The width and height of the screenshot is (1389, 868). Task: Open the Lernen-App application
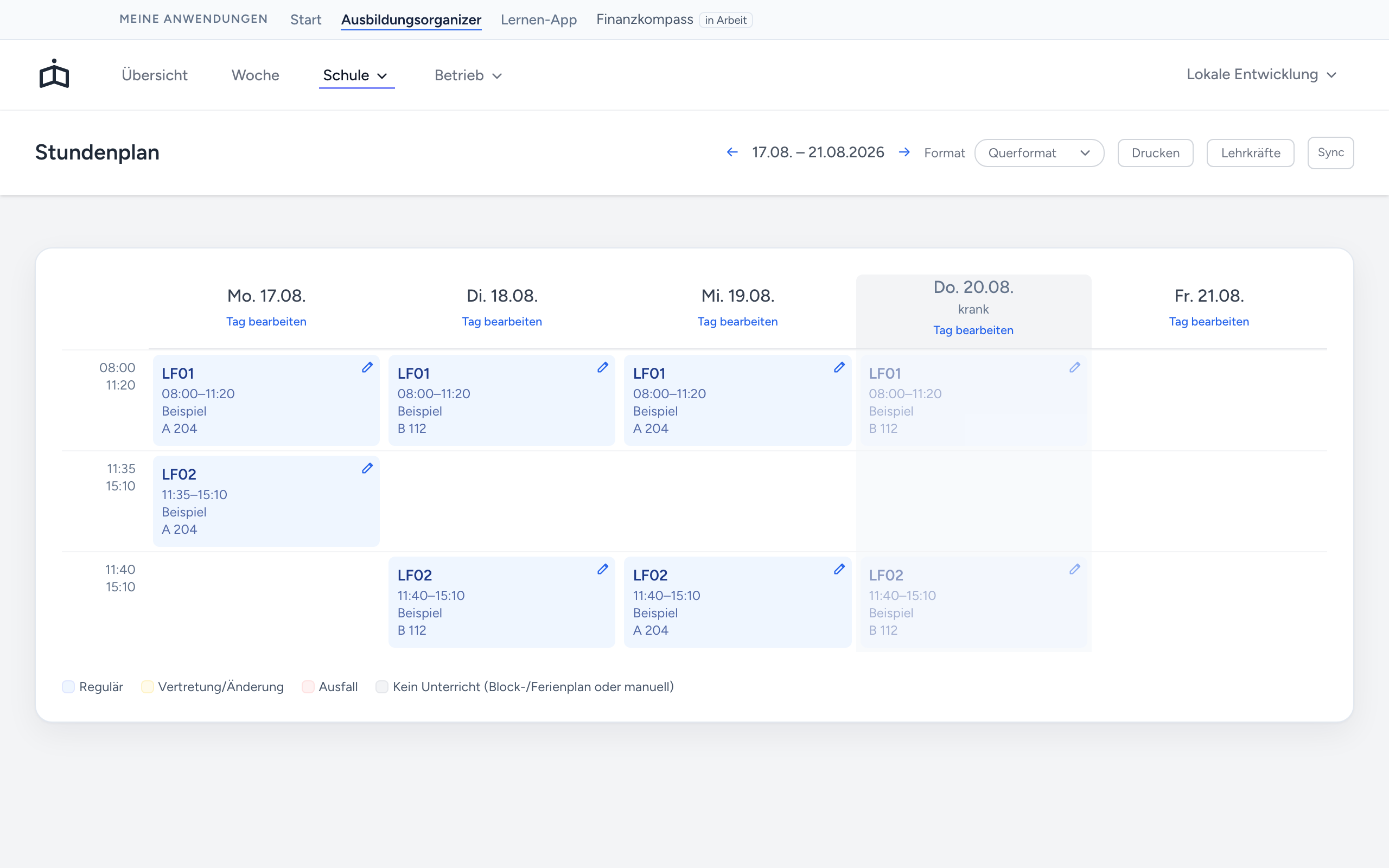click(x=538, y=20)
